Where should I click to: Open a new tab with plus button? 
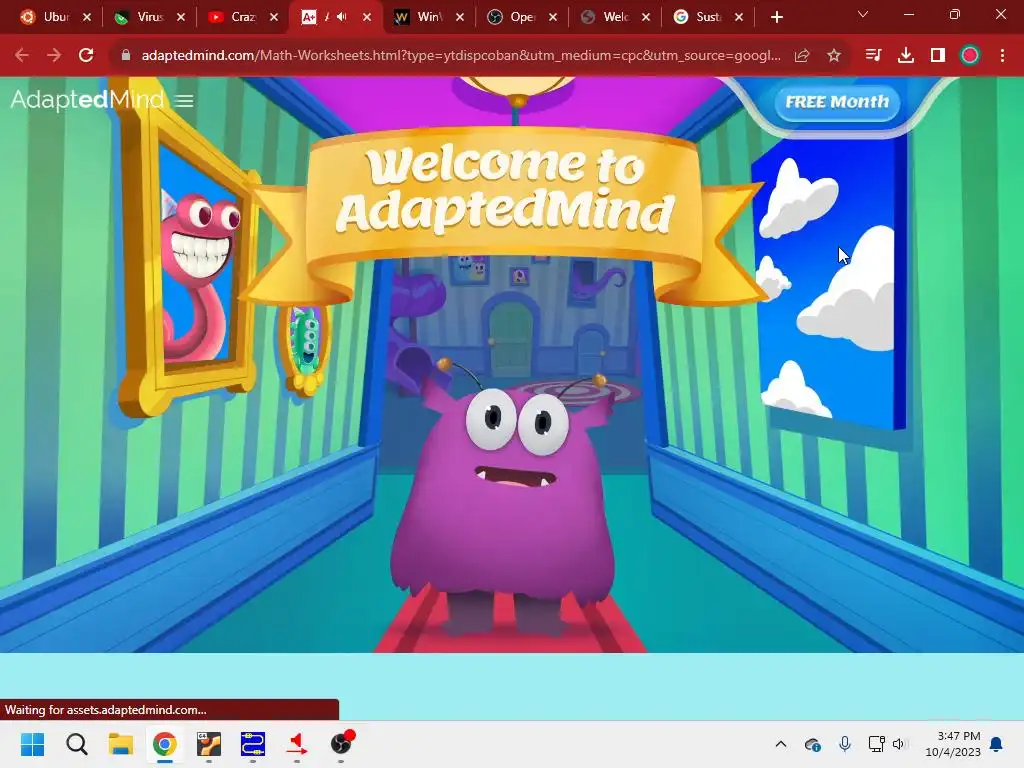pos(776,17)
